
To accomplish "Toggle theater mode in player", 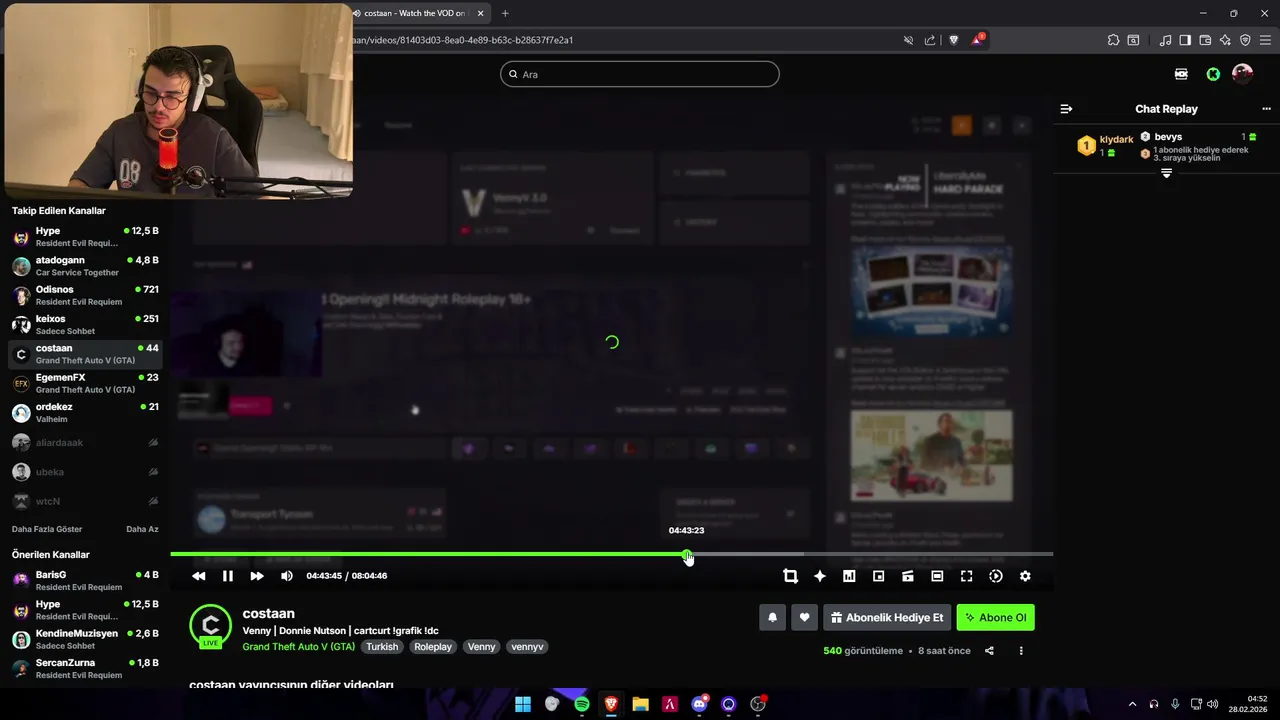I will pos(937,576).
